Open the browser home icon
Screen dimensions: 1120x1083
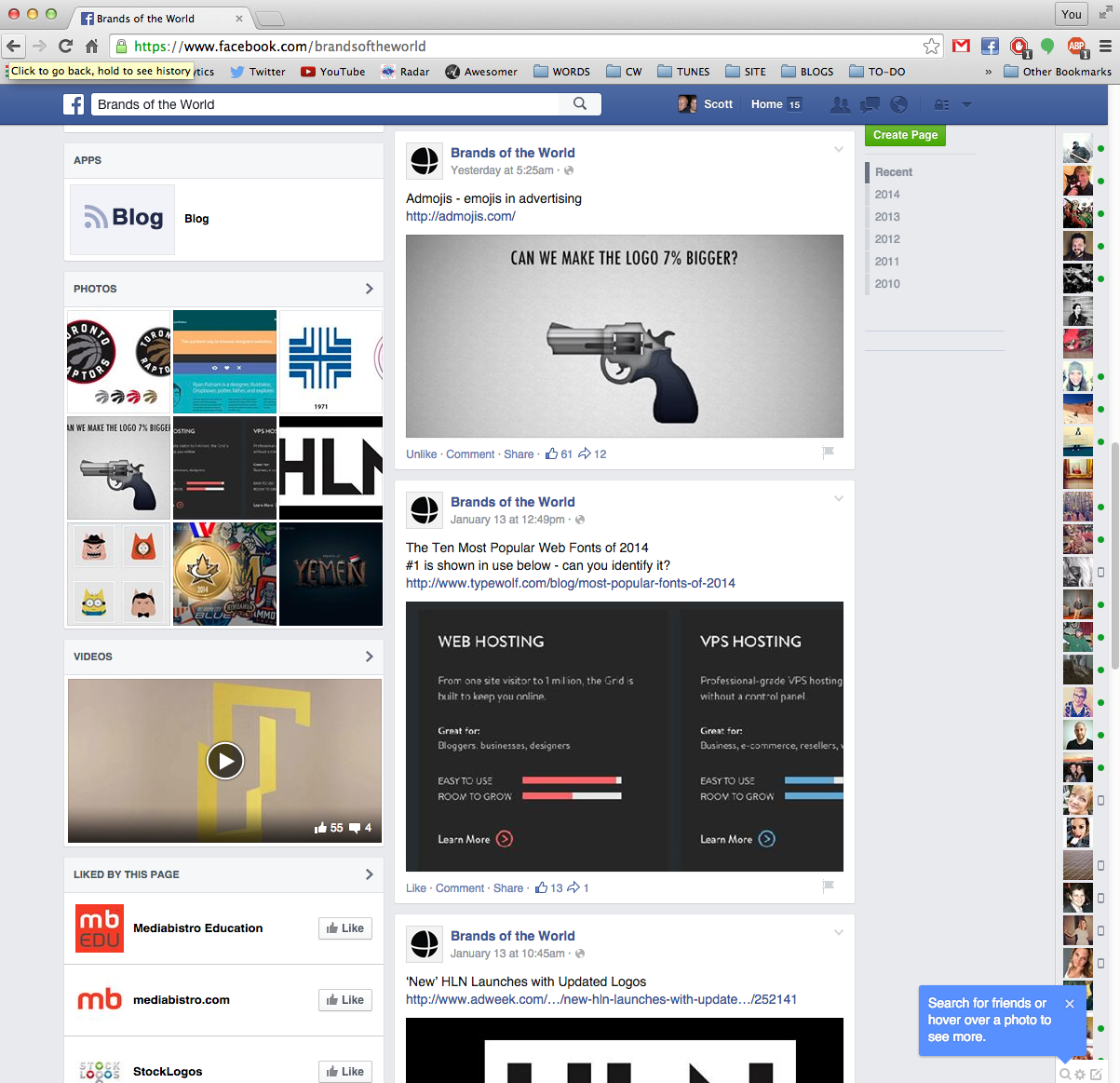[x=91, y=46]
